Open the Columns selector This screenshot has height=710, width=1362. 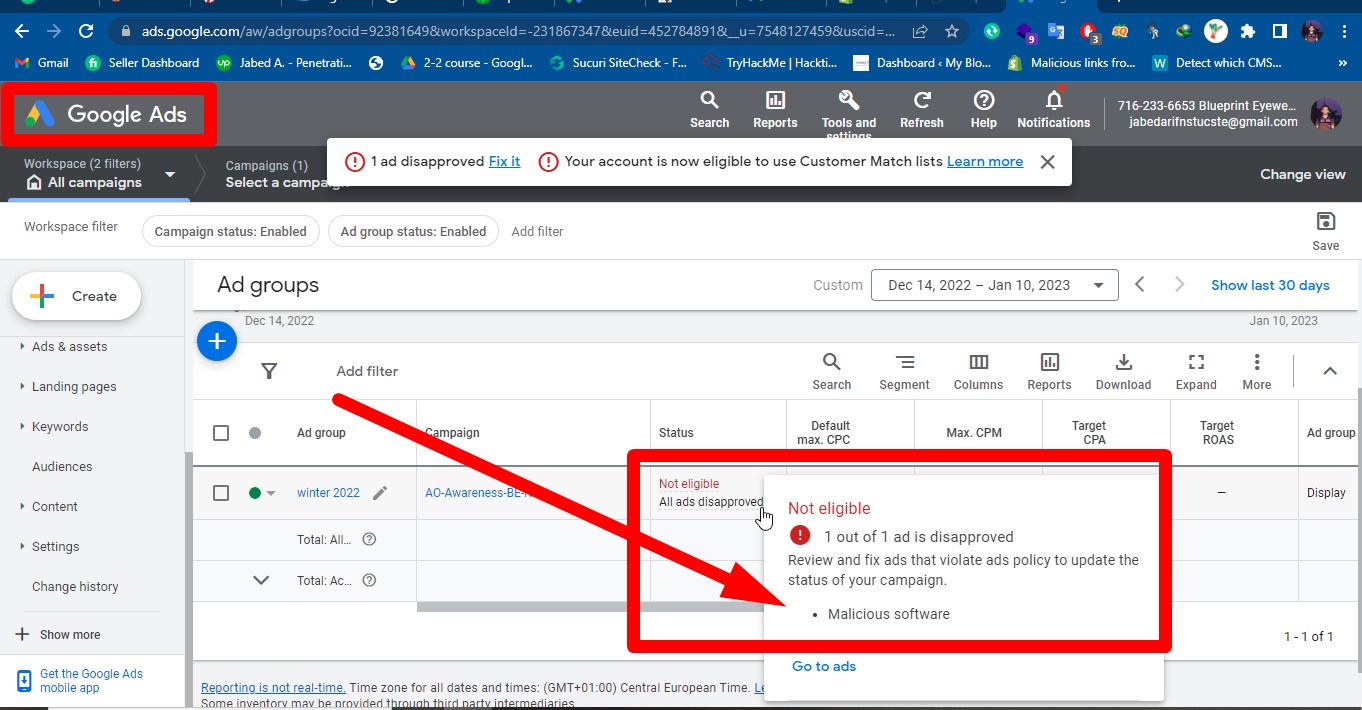click(x=978, y=371)
